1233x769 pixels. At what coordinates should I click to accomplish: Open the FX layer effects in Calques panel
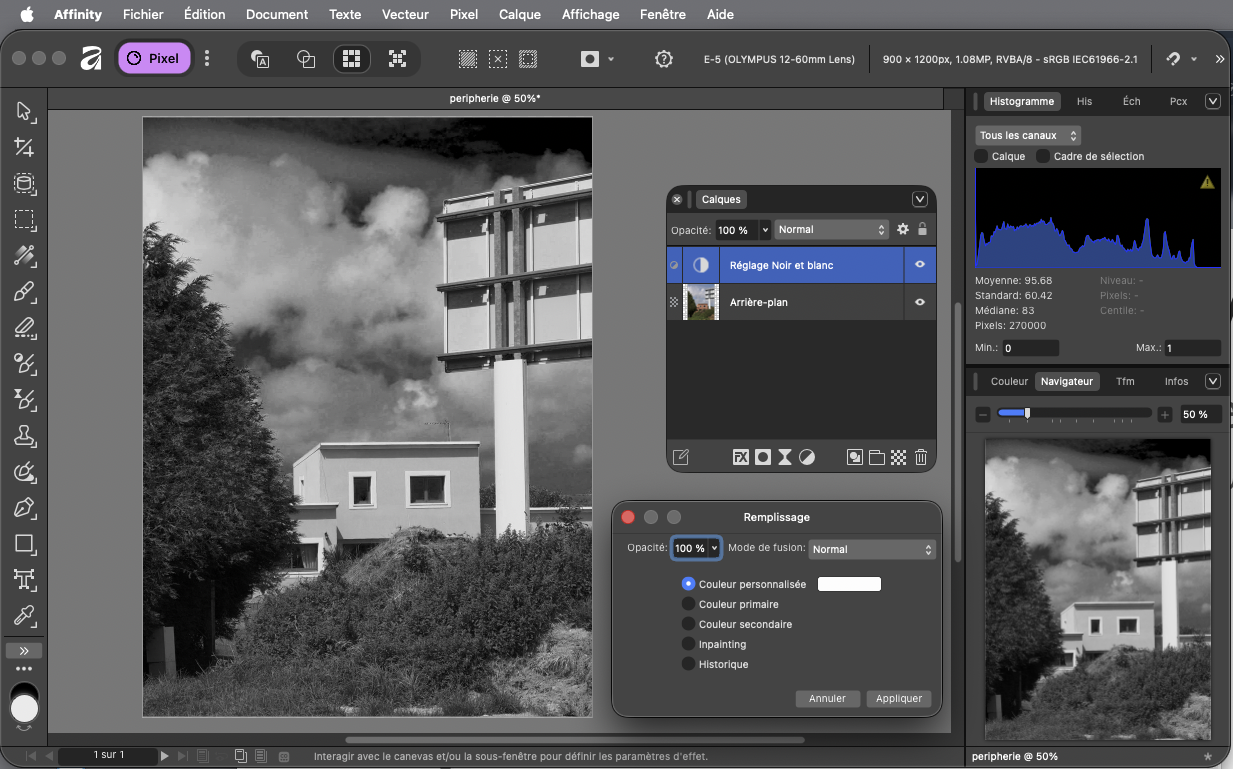click(x=741, y=457)
